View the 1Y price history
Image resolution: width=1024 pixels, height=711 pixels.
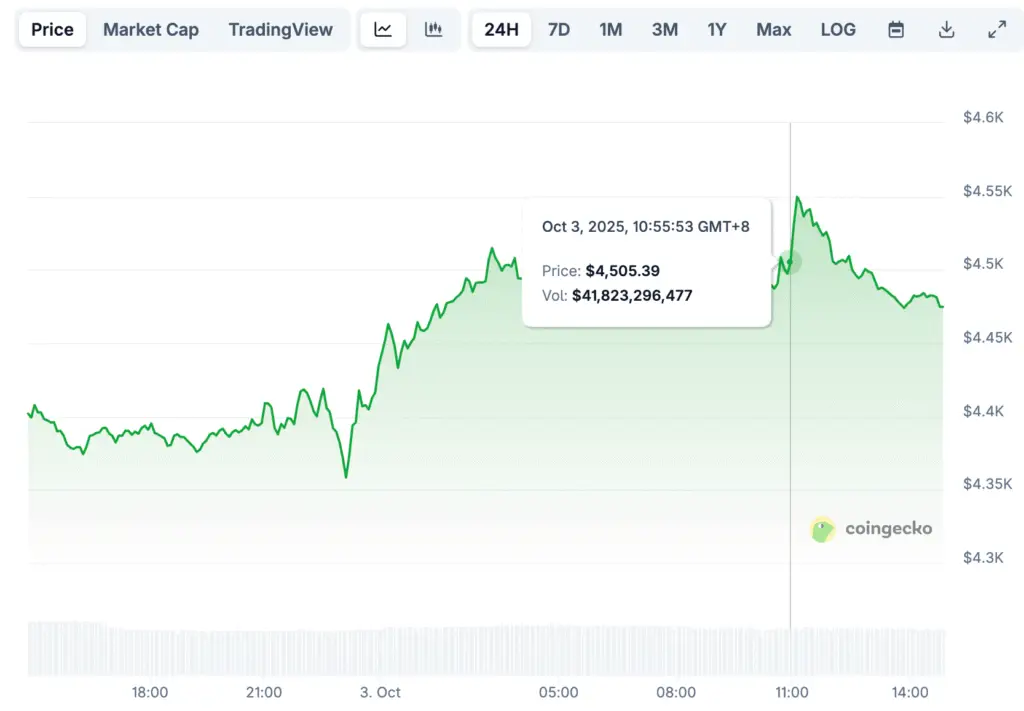point(717,30)
